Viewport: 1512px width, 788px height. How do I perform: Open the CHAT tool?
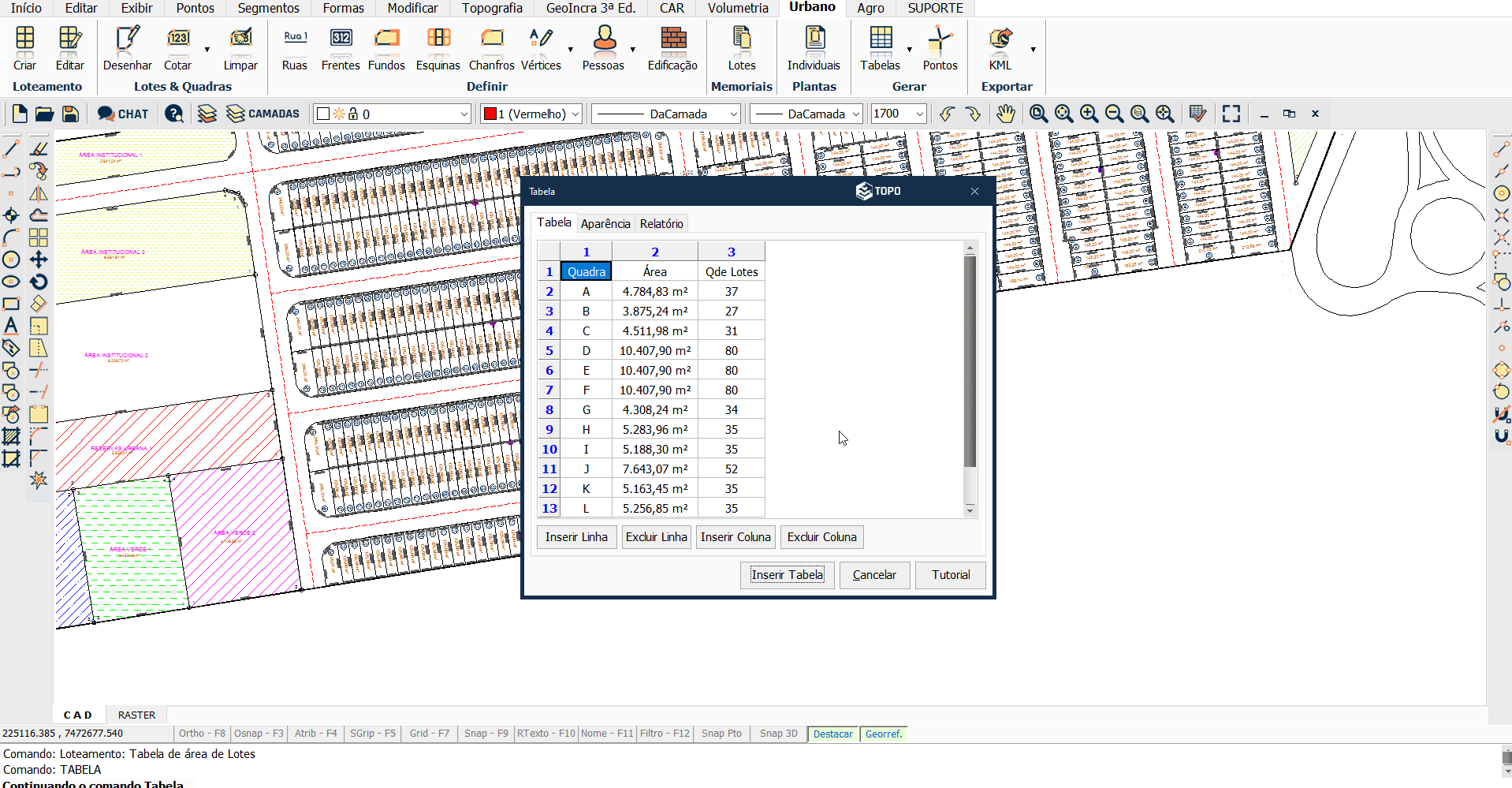[x=123, y=114]
